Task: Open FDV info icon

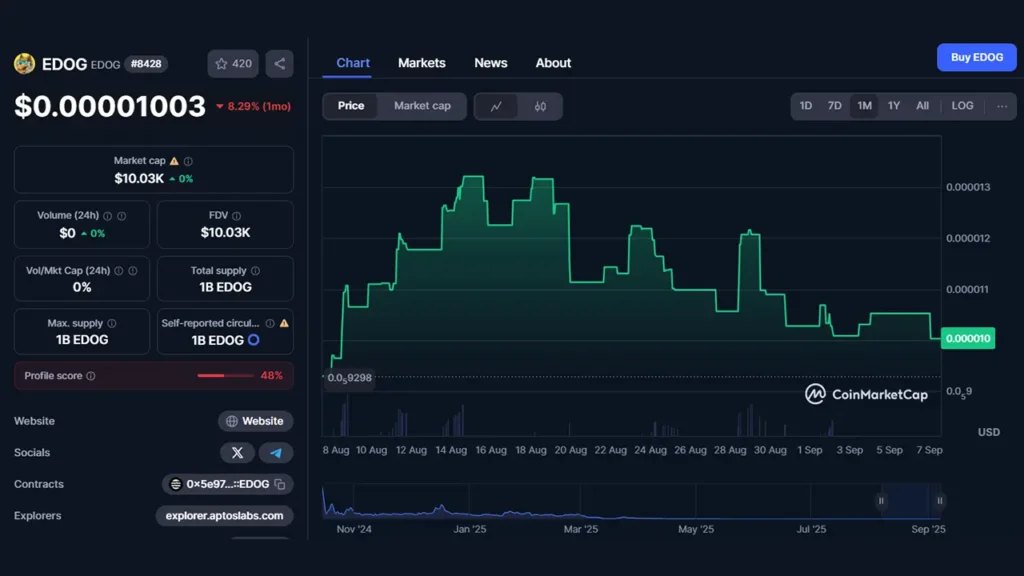Action: pyautogui.click(x=236, y=216)
